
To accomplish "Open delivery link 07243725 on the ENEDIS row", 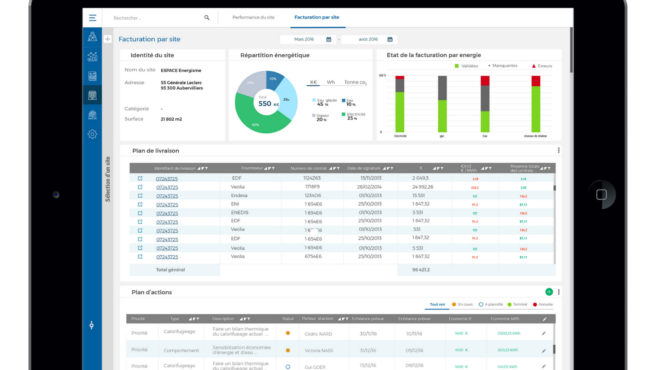I will tap(167, 213).
